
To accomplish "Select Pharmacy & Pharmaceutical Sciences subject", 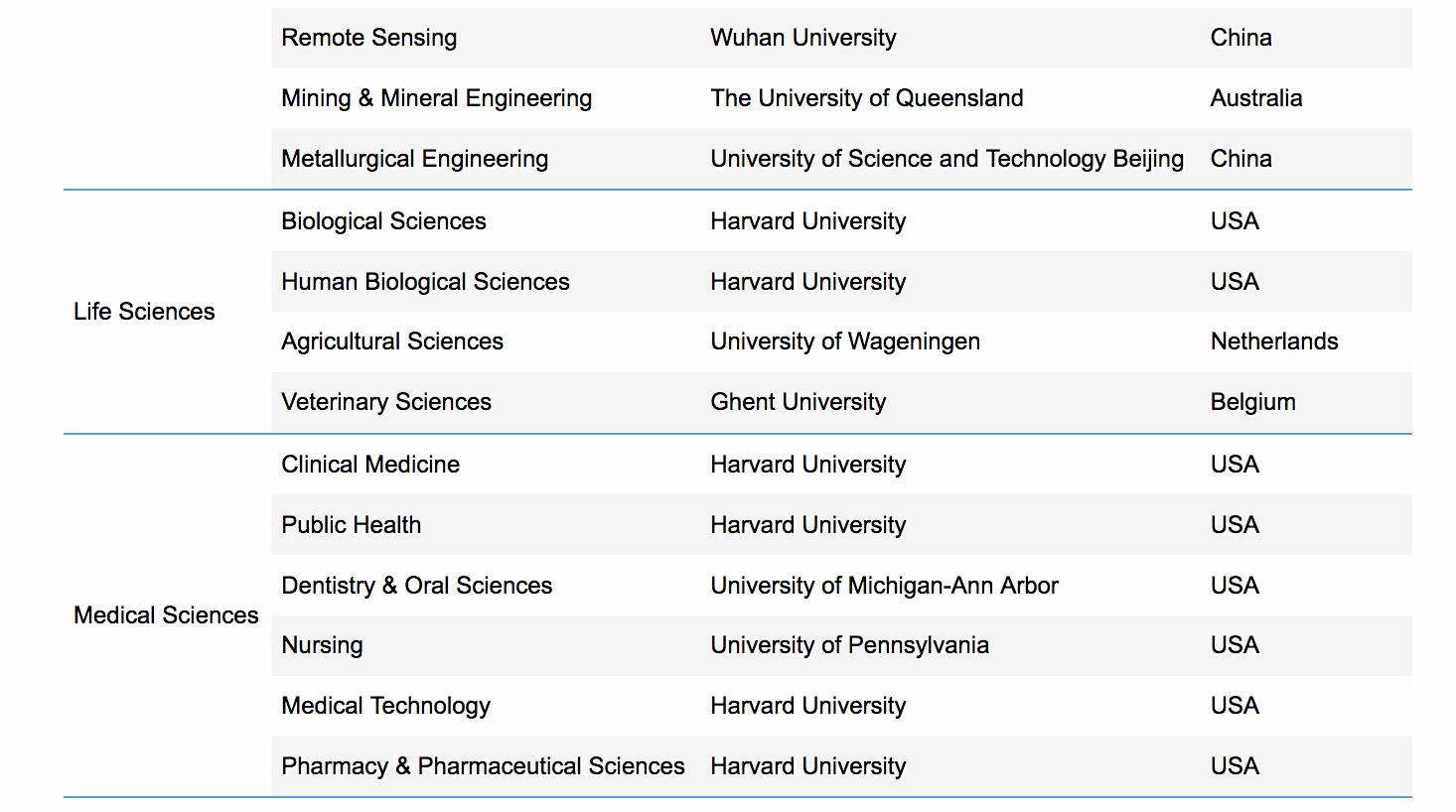I will (x=484, y=766).
